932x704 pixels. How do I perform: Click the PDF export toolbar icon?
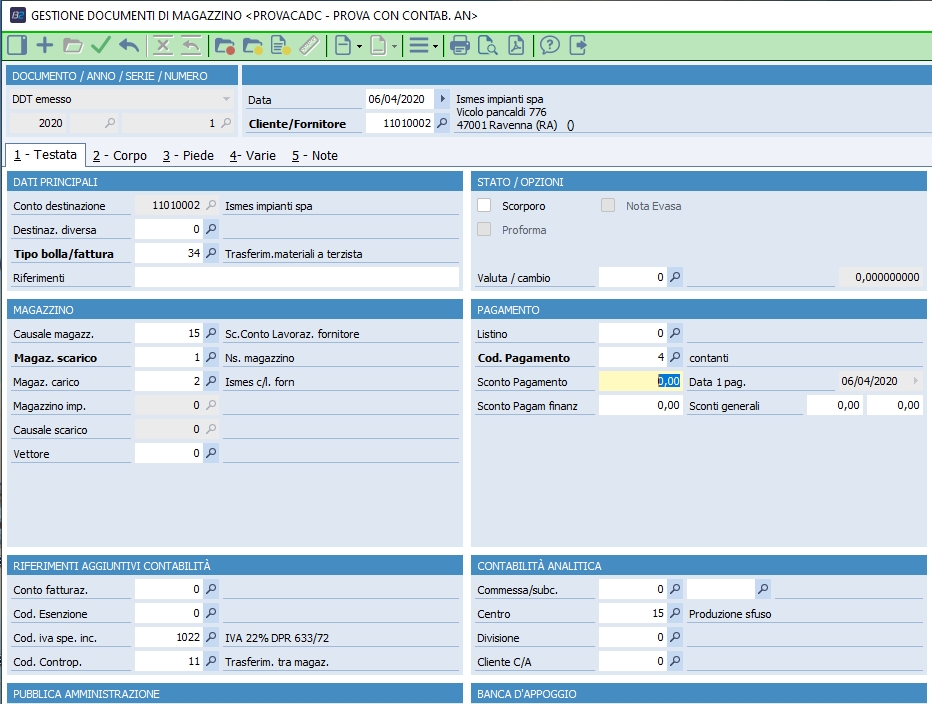click(516, 45)
